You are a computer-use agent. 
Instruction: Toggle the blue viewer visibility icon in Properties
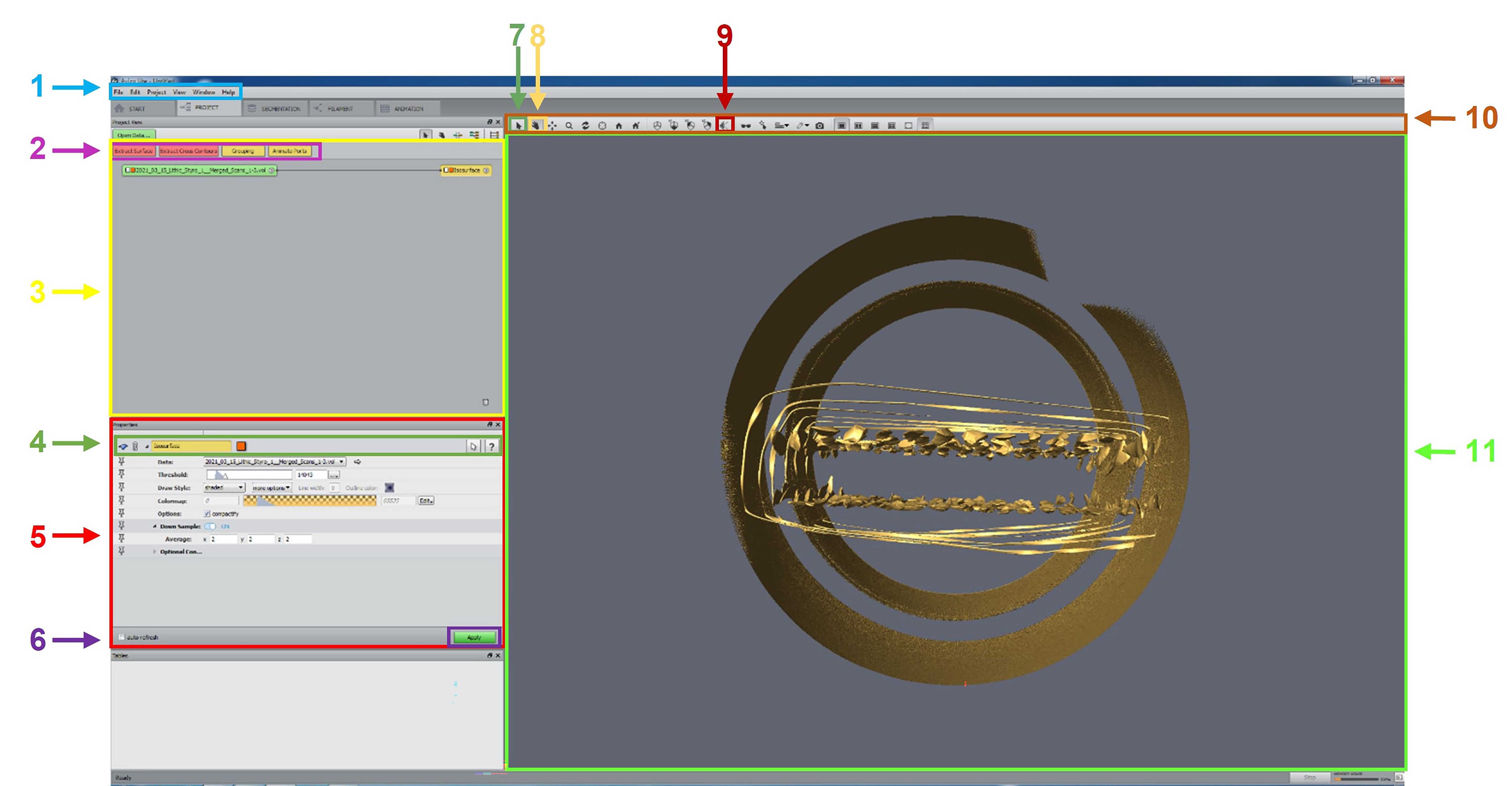click(x=123, y=447)
